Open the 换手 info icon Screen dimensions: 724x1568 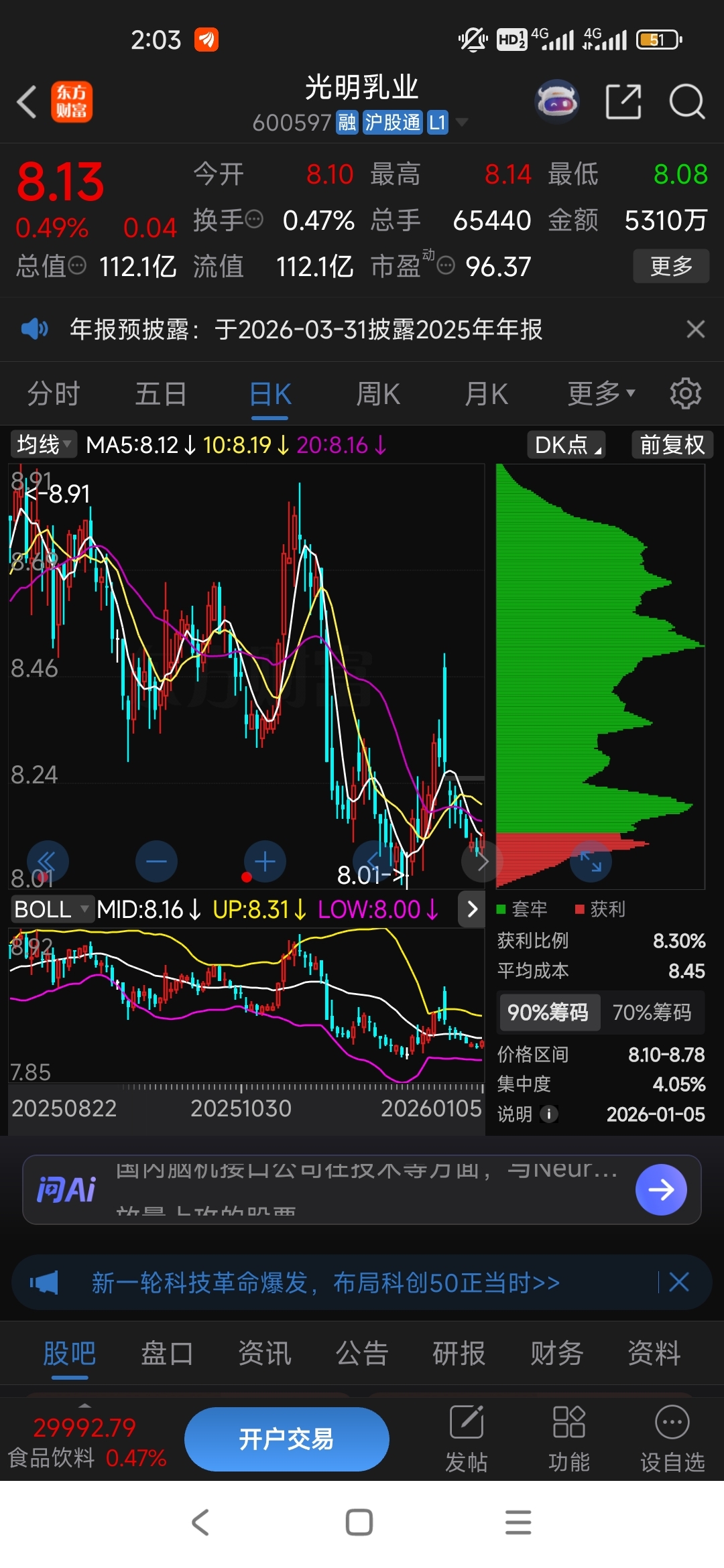(x=254, y=219)
